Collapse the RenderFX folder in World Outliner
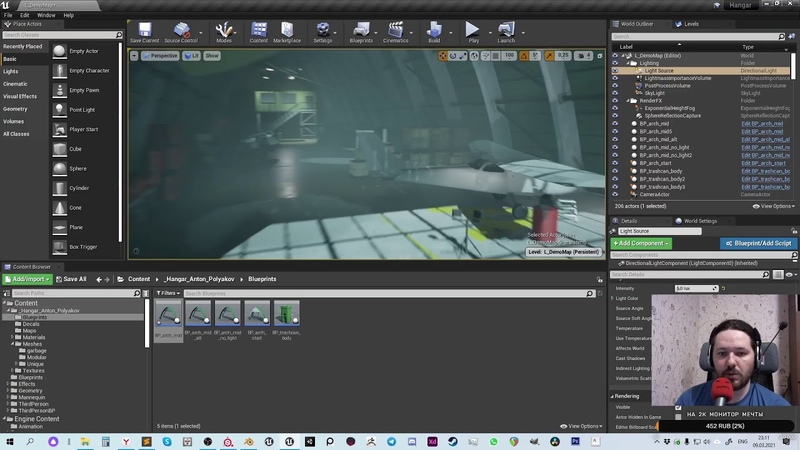Viewport: 800px width, 450px height. click(x=628, y=101)
